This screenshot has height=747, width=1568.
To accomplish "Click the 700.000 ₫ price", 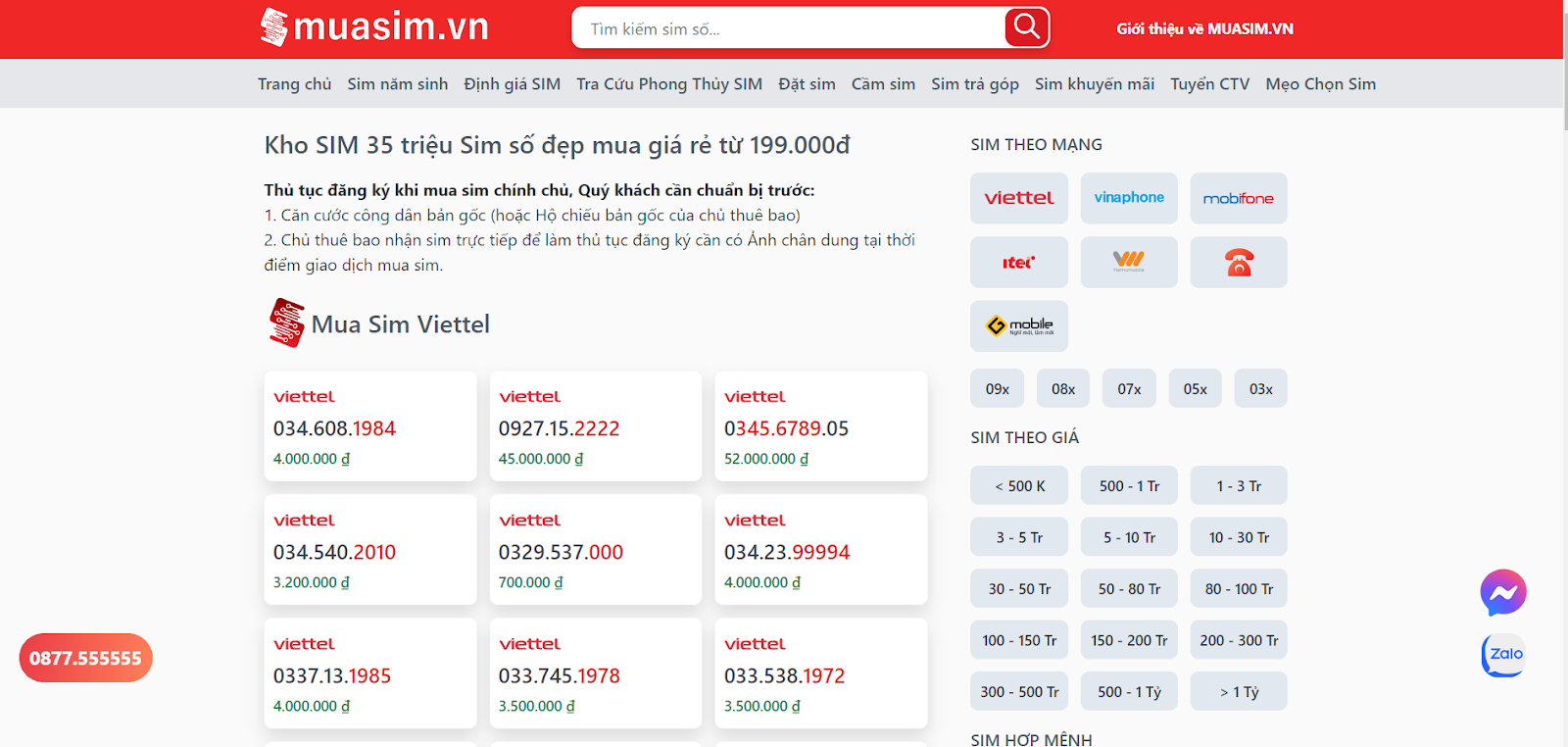I will click(x=530, y=582).
